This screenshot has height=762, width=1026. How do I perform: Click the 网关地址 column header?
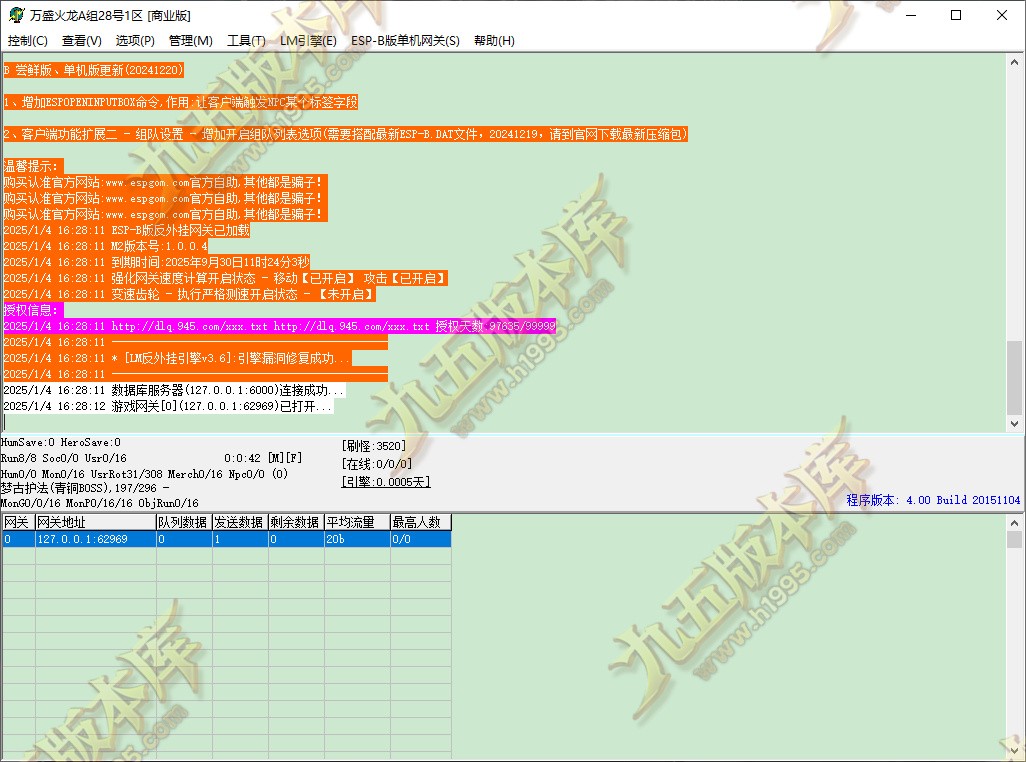coord(96,522)
